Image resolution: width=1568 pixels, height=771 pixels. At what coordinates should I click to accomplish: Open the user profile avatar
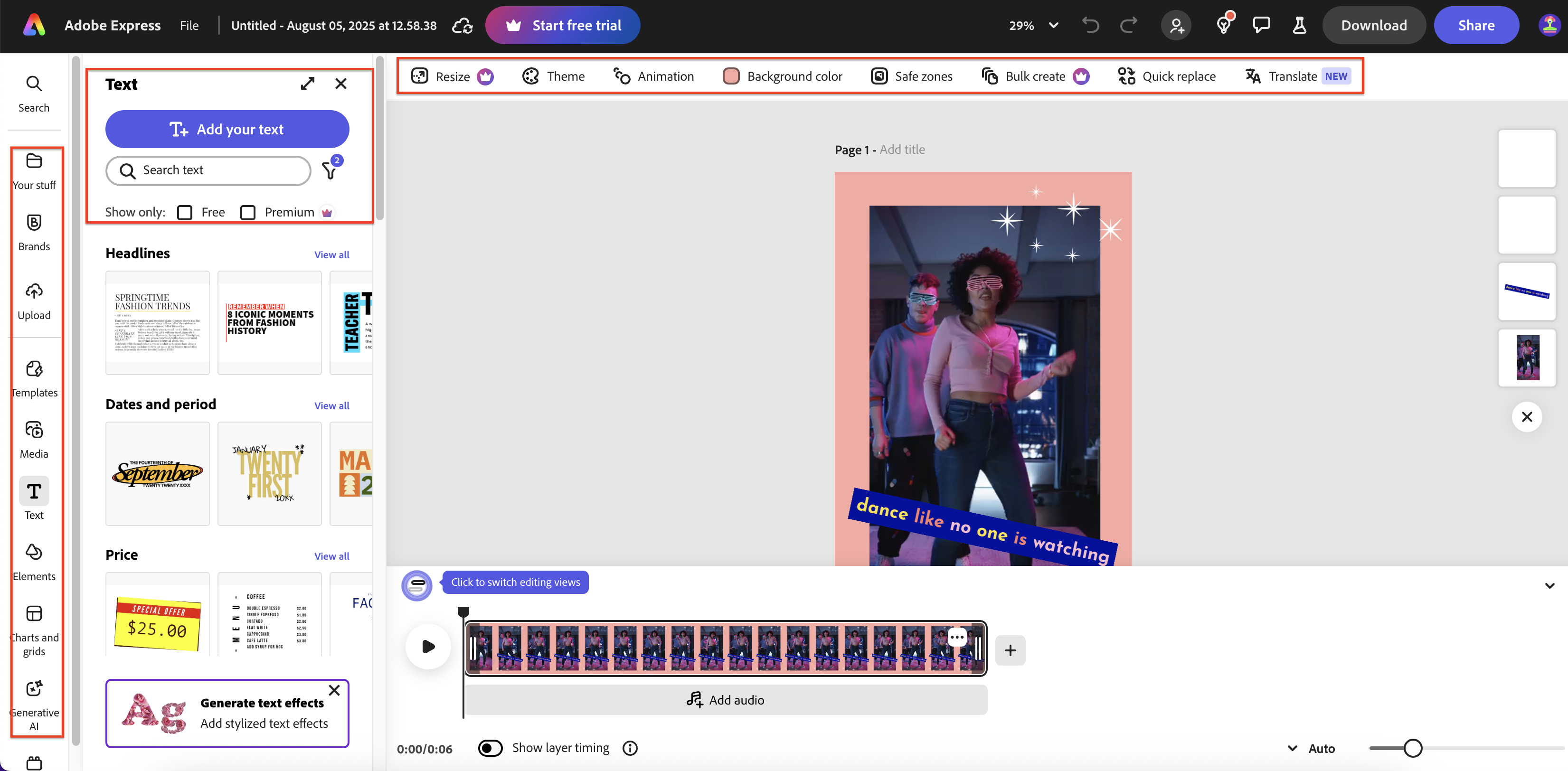pyautogui.click(x=1549, y=26)
